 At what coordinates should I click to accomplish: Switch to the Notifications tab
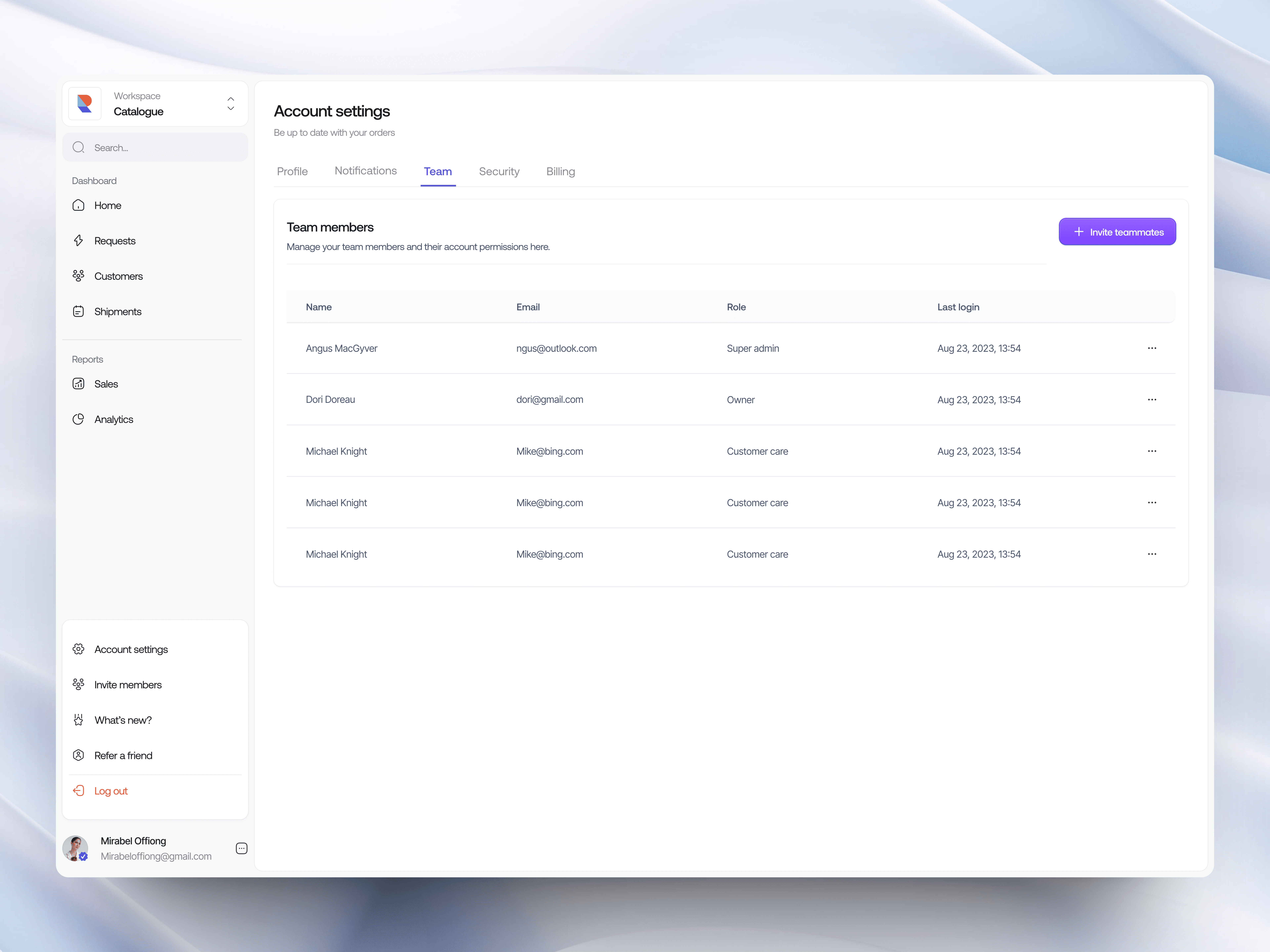click(x=366, y=171)
